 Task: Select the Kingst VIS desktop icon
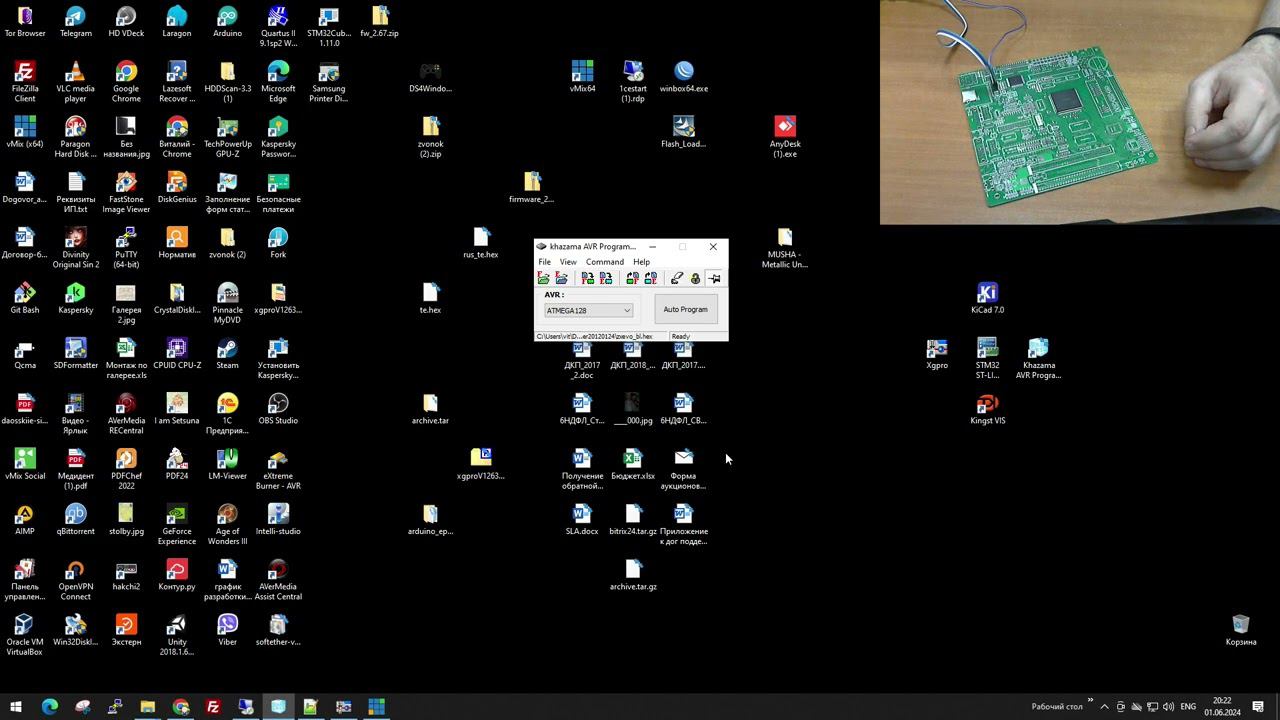[987, 409]
